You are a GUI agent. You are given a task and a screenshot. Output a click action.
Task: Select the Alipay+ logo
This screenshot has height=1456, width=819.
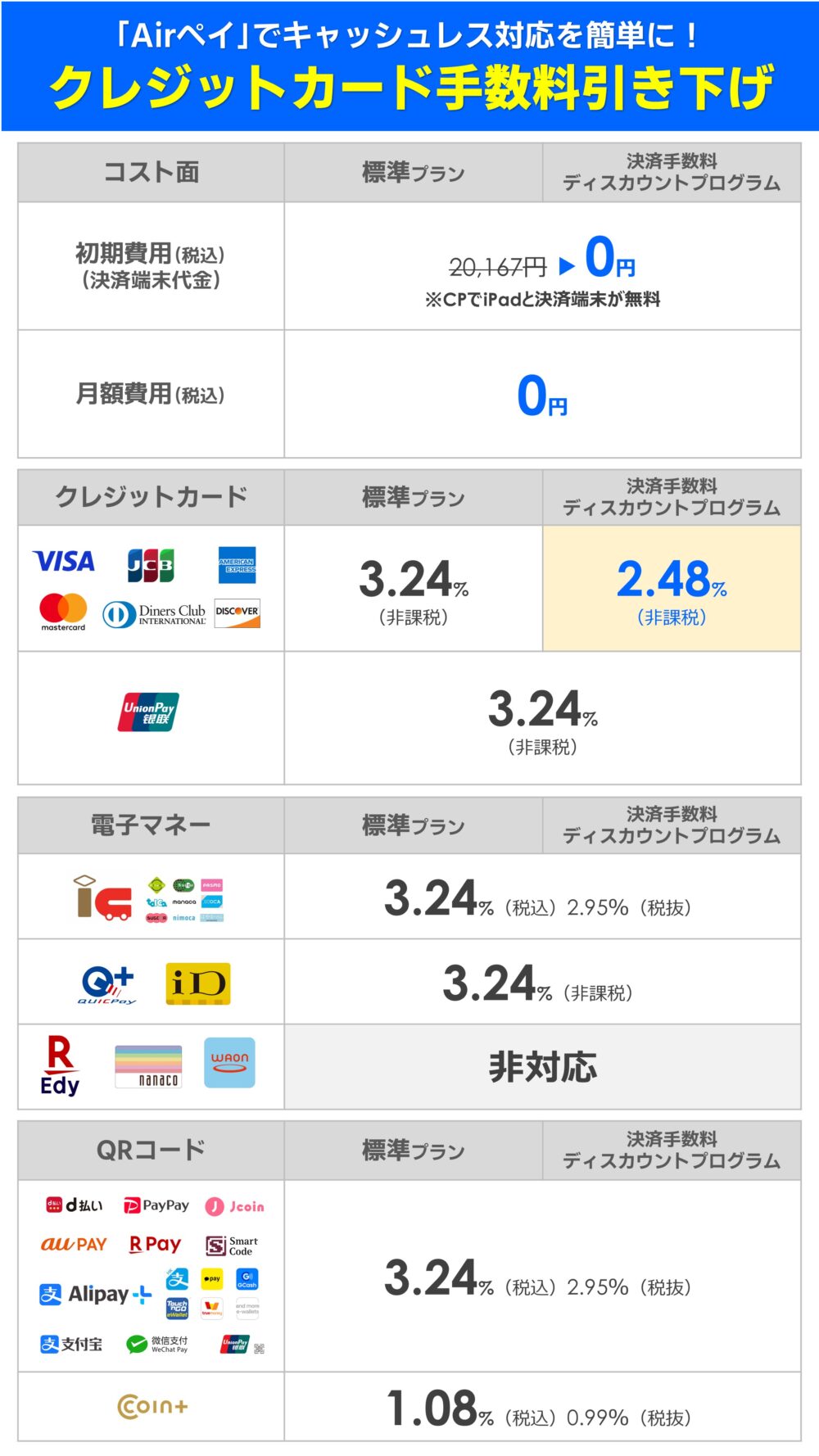[x=96, y=1294]
